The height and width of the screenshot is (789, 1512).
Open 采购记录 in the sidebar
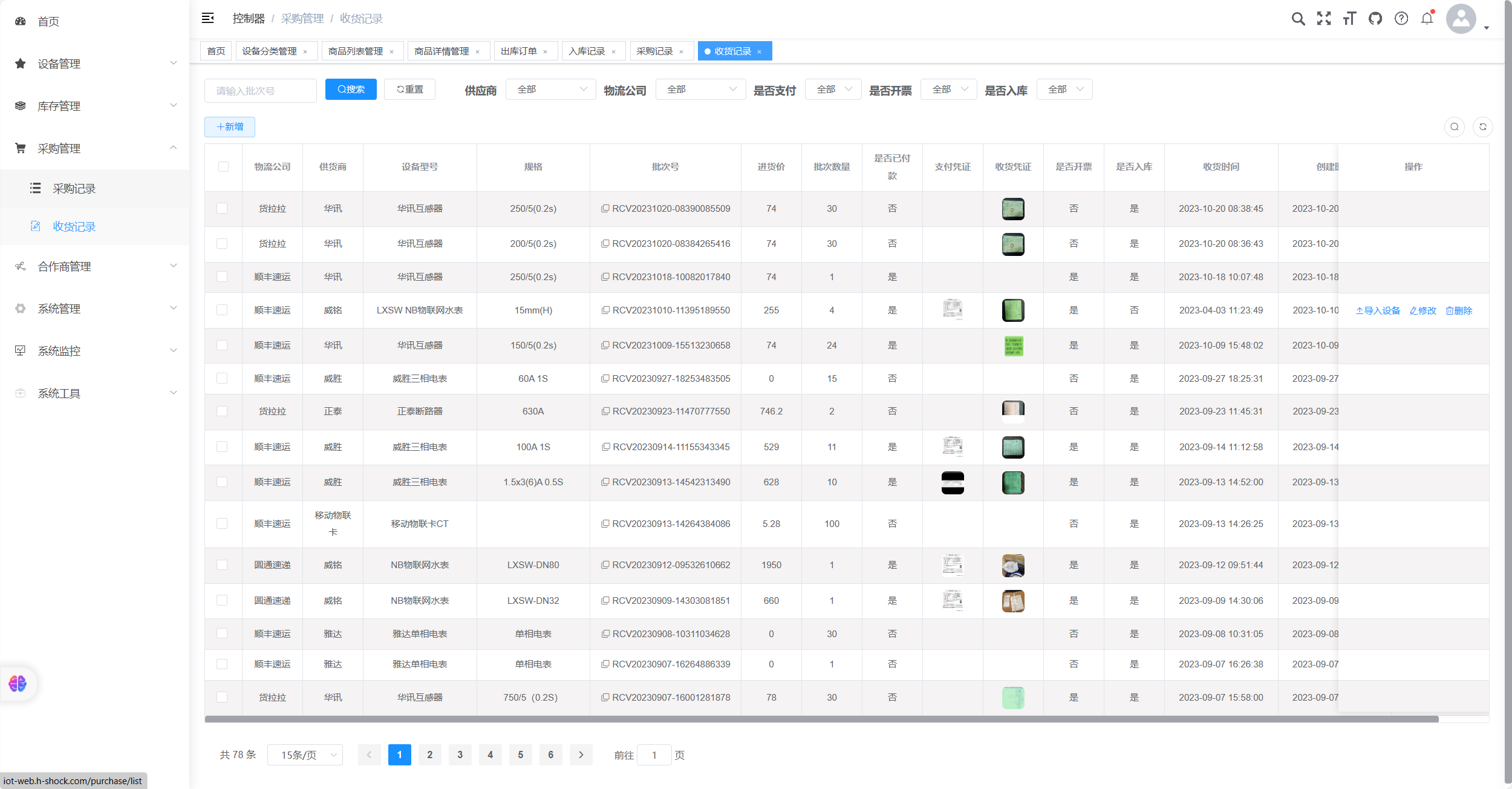(x=95, y=189)
